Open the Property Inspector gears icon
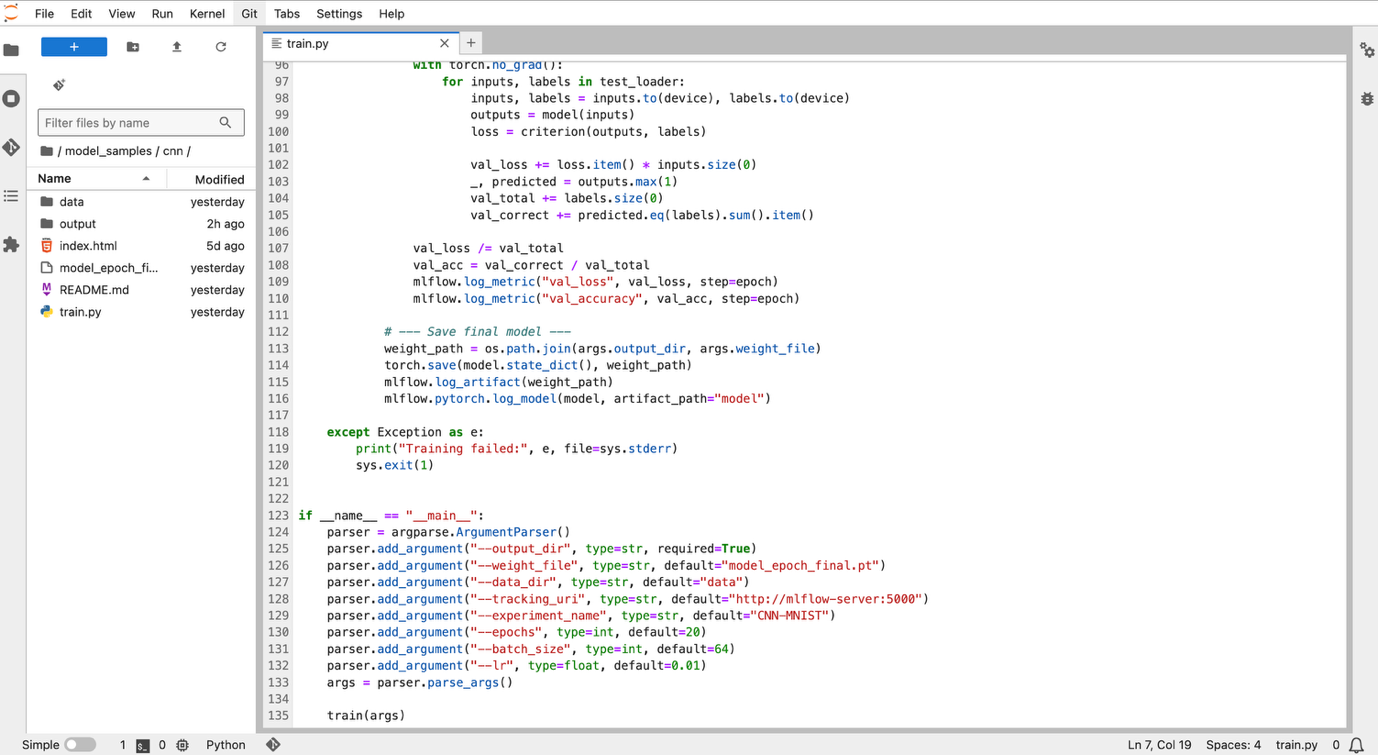 coord(1367,50)
